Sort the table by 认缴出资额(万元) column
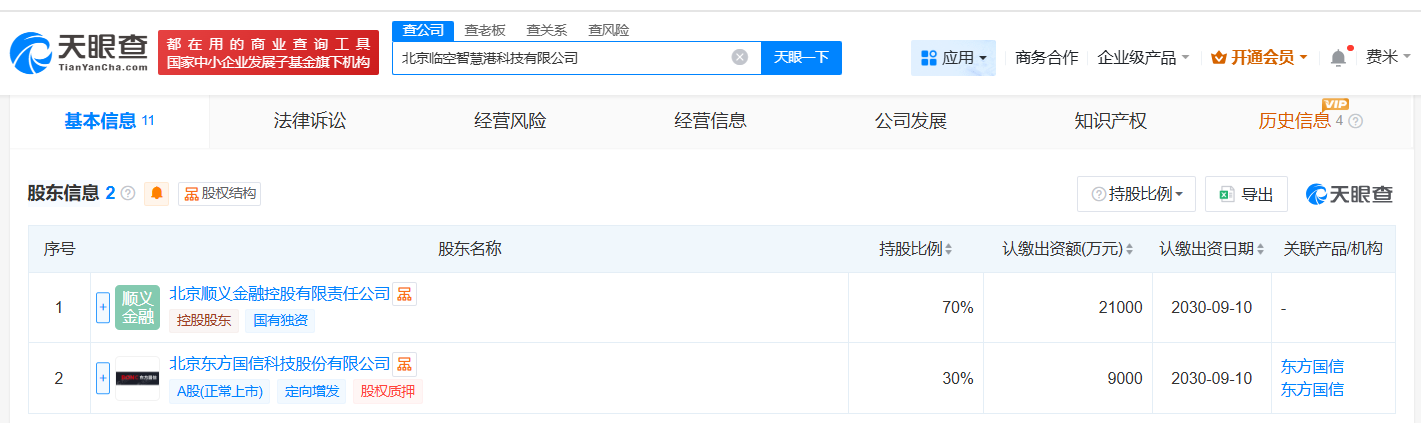 (x=1069, y=249)
